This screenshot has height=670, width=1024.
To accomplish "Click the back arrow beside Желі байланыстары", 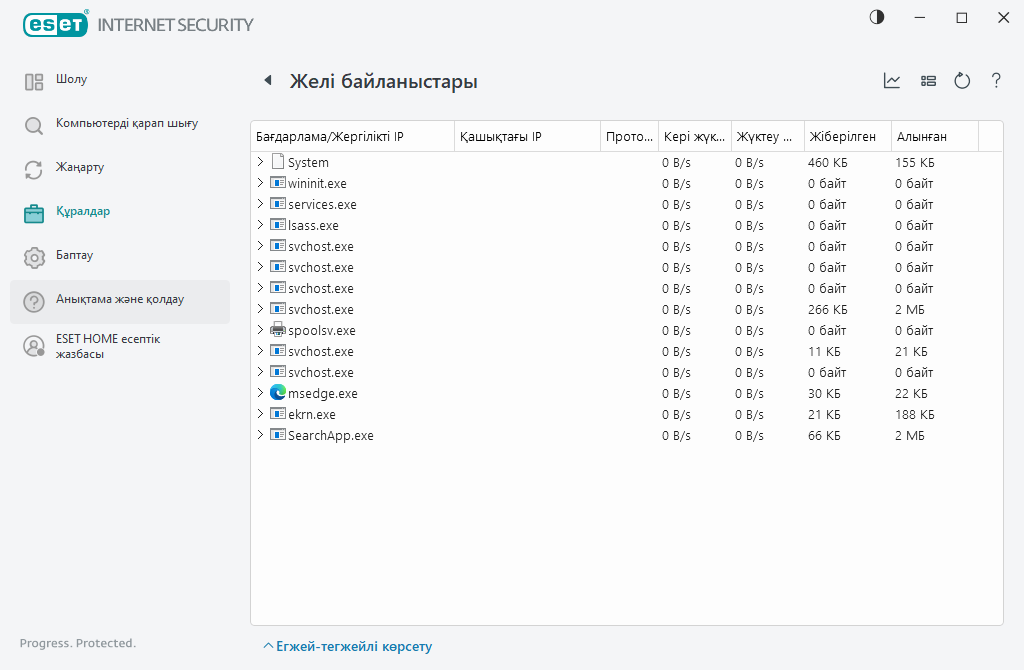I will pos(267,81).
